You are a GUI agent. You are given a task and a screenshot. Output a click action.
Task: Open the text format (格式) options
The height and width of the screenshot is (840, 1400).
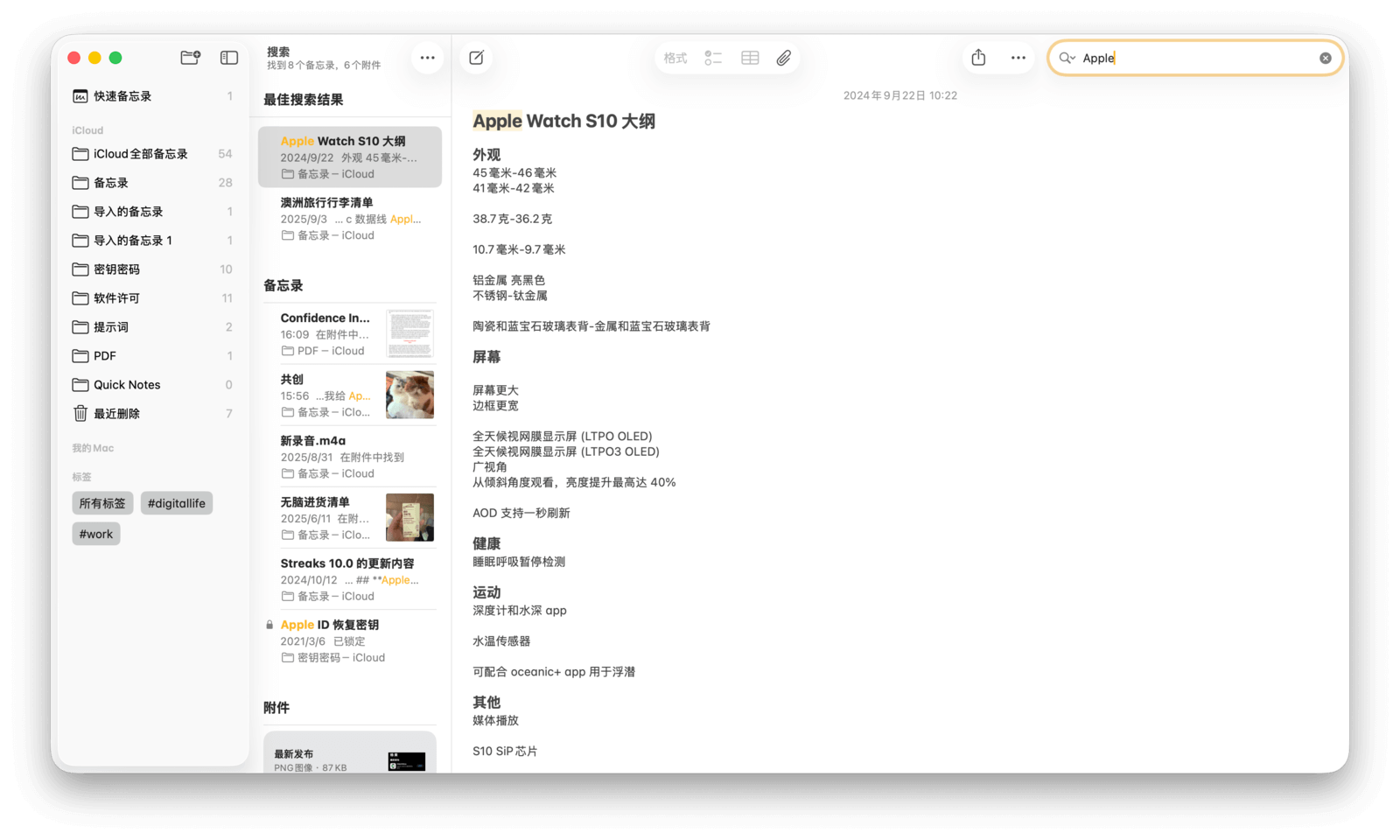tap(675, 58)
